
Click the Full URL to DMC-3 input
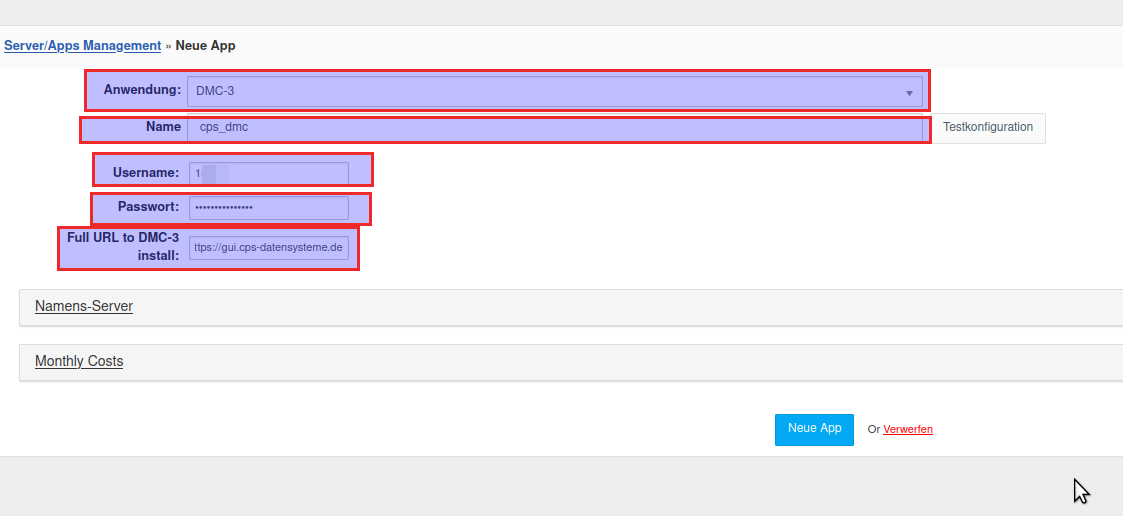(269, 248)
